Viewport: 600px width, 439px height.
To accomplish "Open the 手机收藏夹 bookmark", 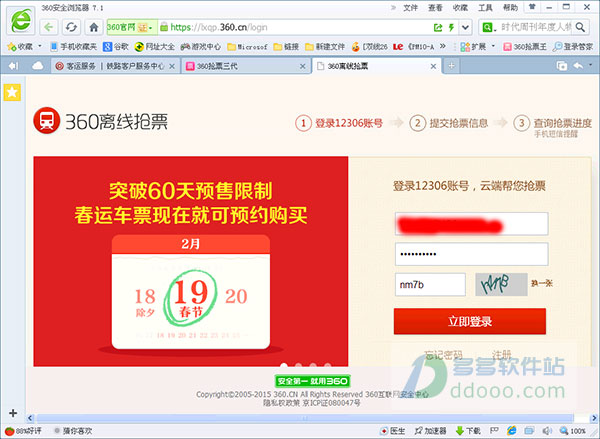I will pyautogui.click(x=73, y=47).
